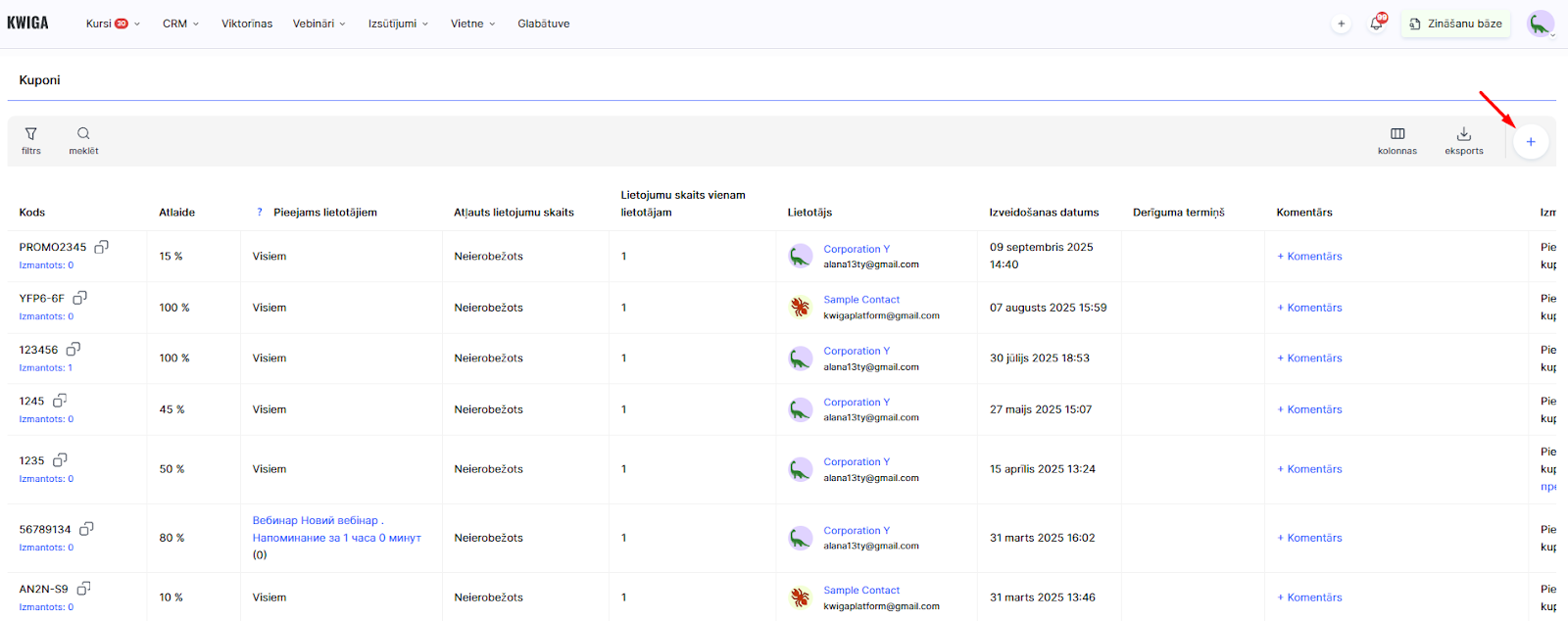Open the Glabātuve menu item
Image resolution: width=1568 pixels, height=621 pixels.
point(543,24)
